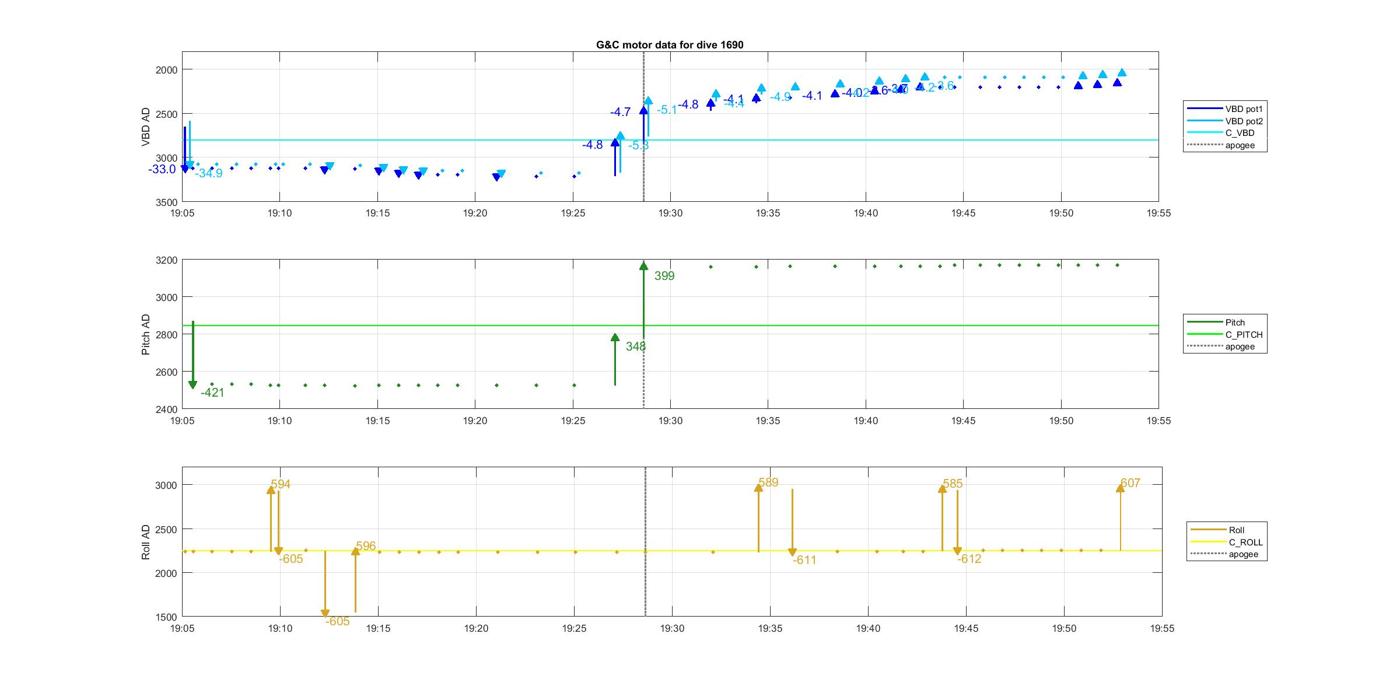
Task: Click the '19:55' tick under Roll plot
Action: click(1161, 628)
